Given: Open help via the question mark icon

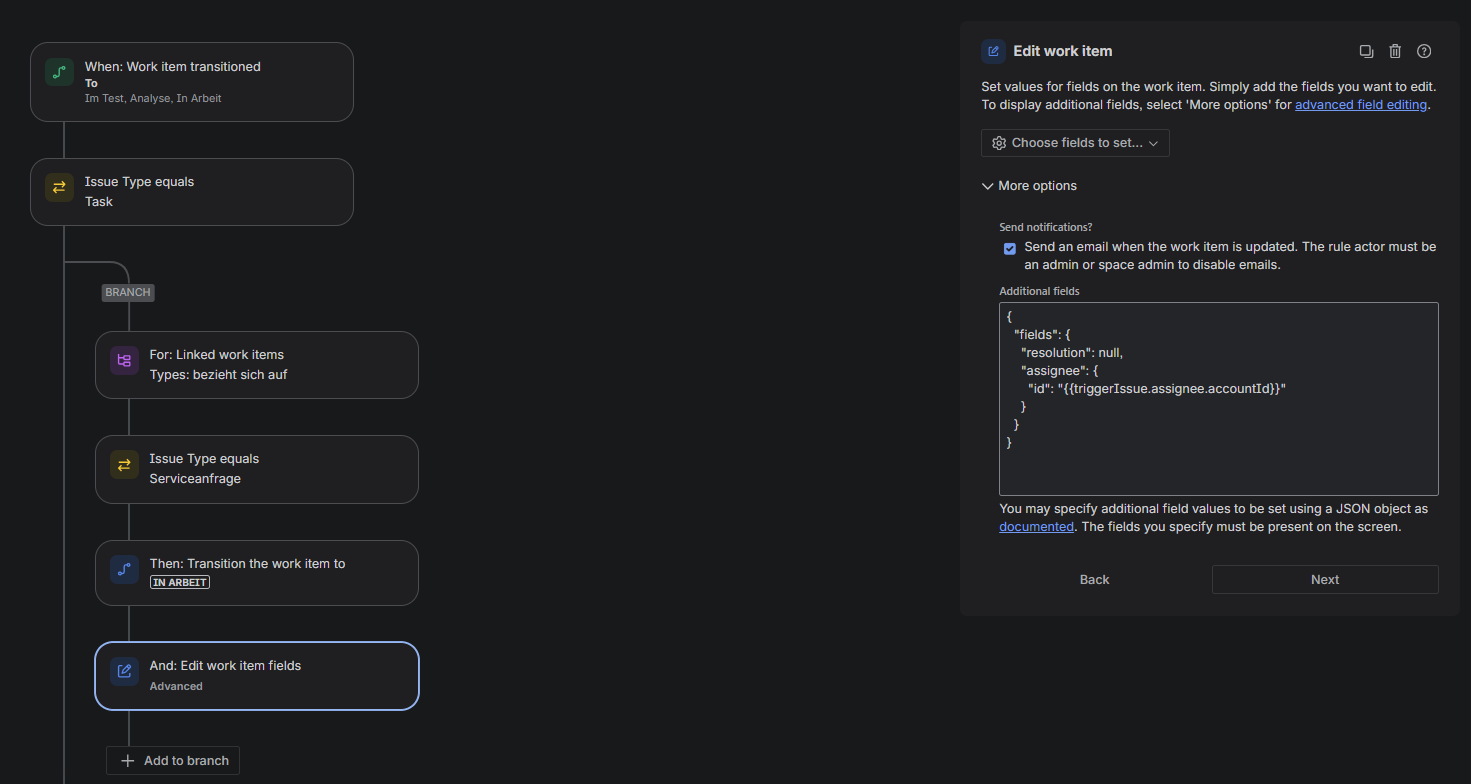Looking at the screenshot, I should click(1425, 51).
